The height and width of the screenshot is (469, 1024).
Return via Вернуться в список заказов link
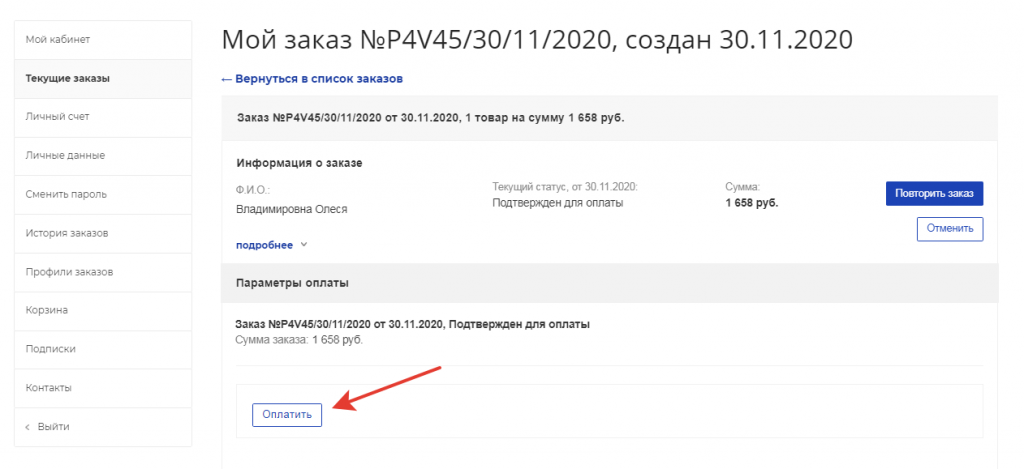pyautogui.click(x=312, y=79)
